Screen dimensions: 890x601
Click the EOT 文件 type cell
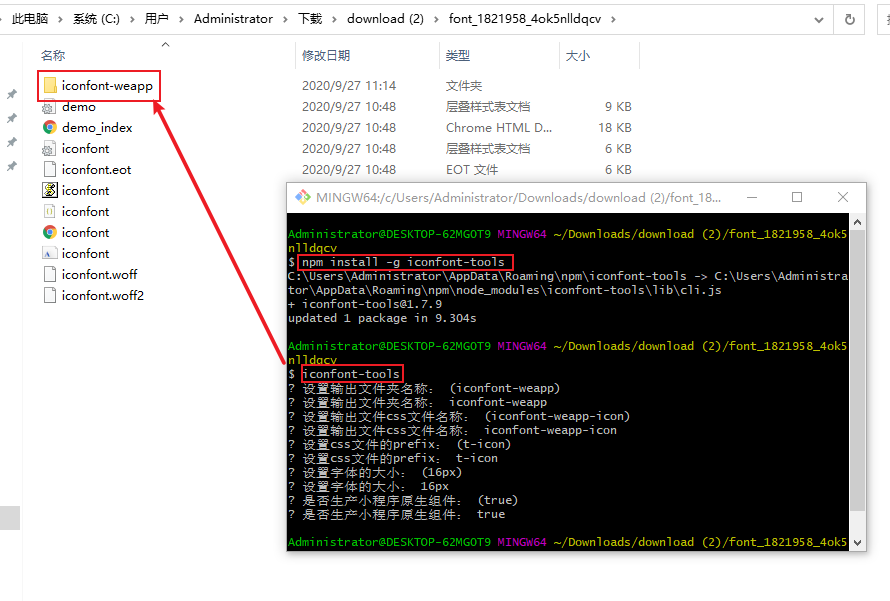pos(472,170)
